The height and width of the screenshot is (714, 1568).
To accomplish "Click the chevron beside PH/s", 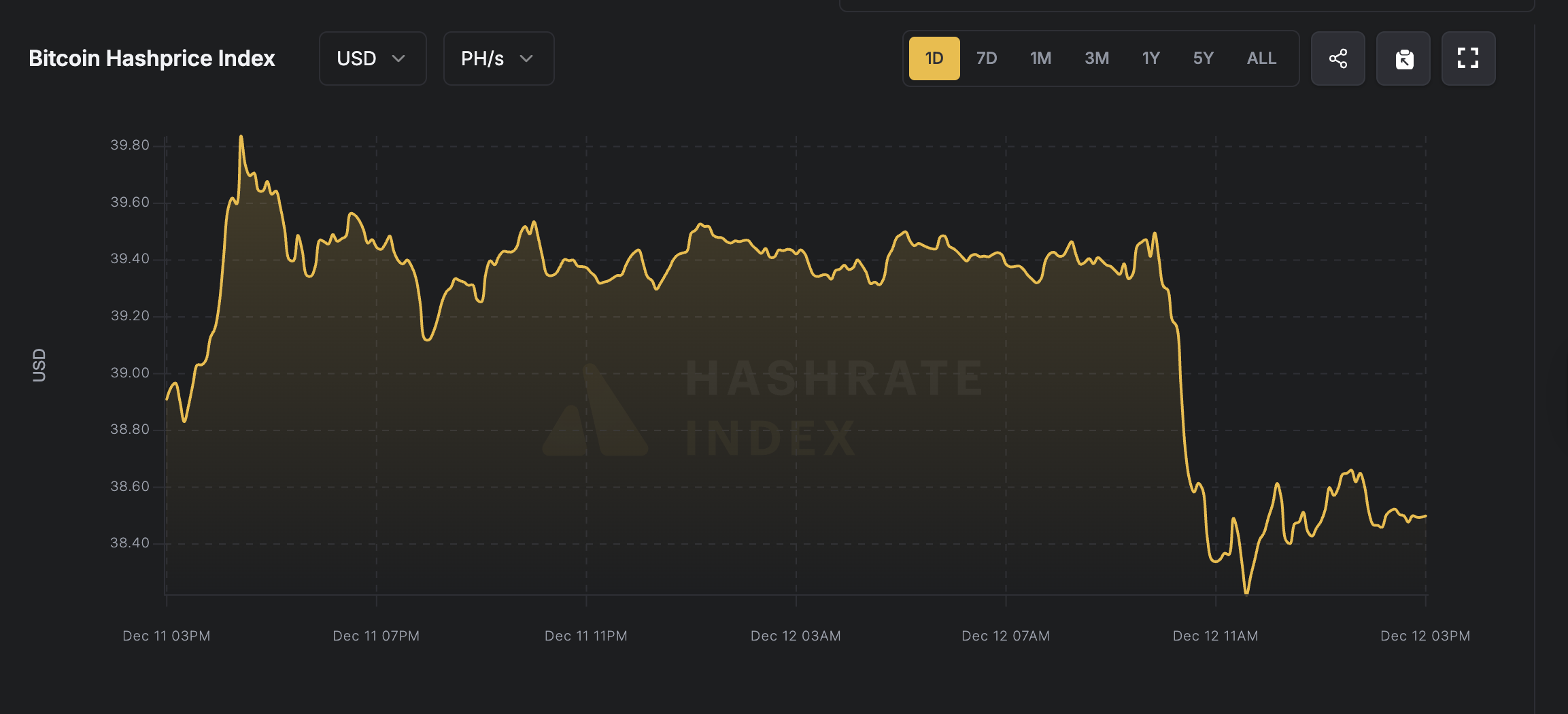I will coord(526,59).
